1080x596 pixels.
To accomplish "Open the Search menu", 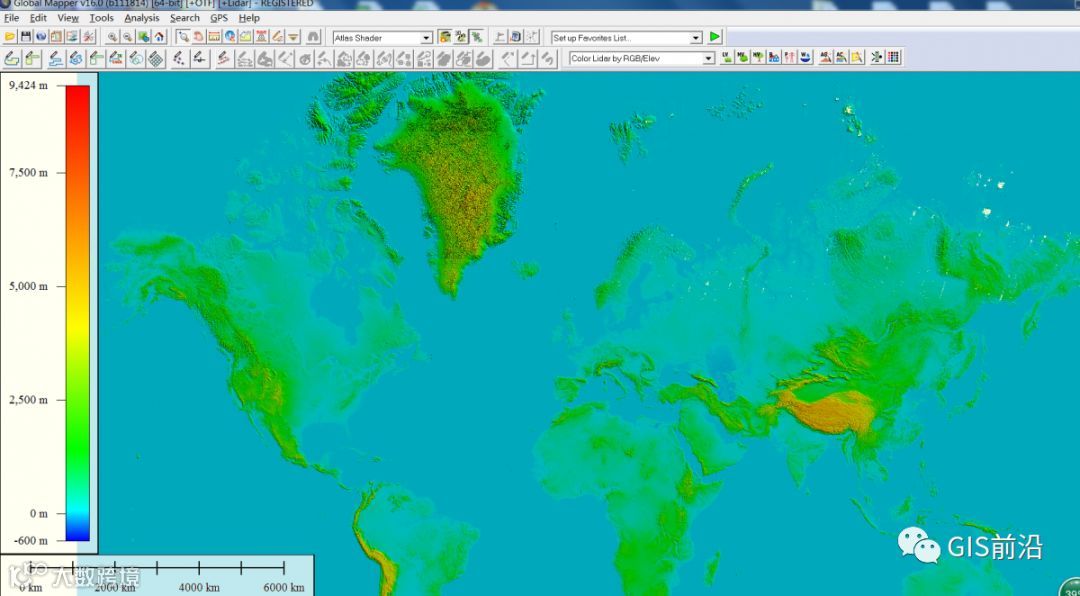I will point(185,18).
